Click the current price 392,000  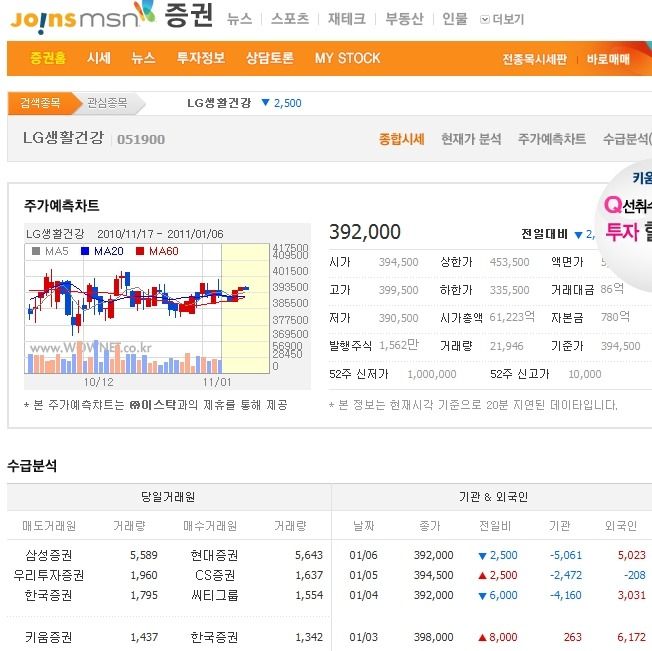click(x=365, y=232)
